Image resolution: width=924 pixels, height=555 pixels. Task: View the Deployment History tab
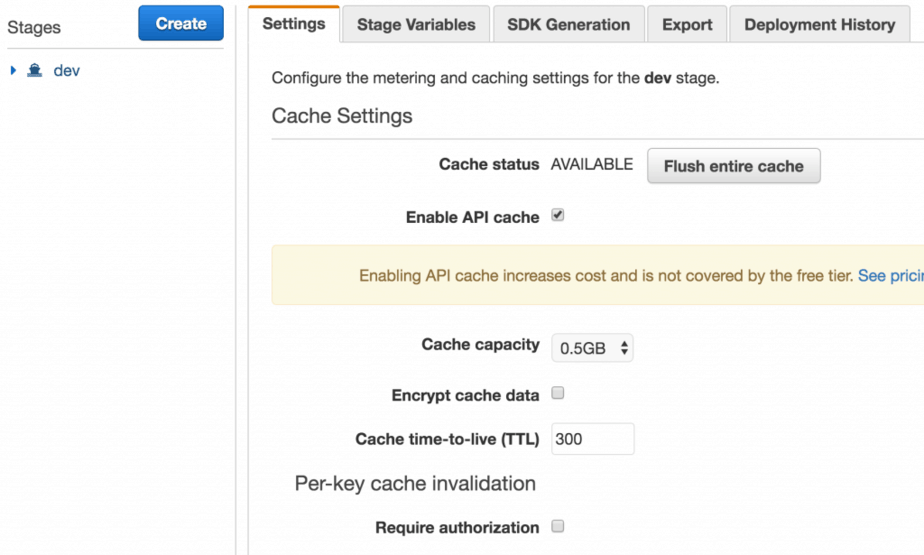tap(819, 25)
